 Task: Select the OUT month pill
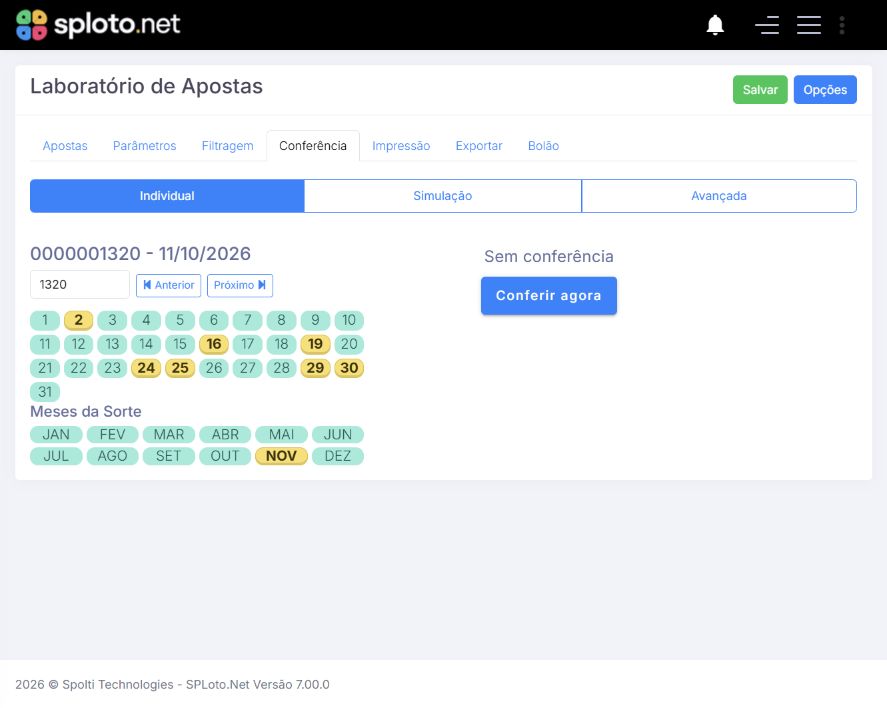point(225,456)
